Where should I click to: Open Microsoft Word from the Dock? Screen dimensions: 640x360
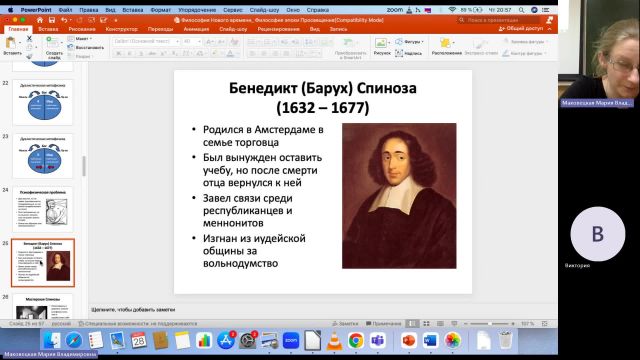(430, 340)
